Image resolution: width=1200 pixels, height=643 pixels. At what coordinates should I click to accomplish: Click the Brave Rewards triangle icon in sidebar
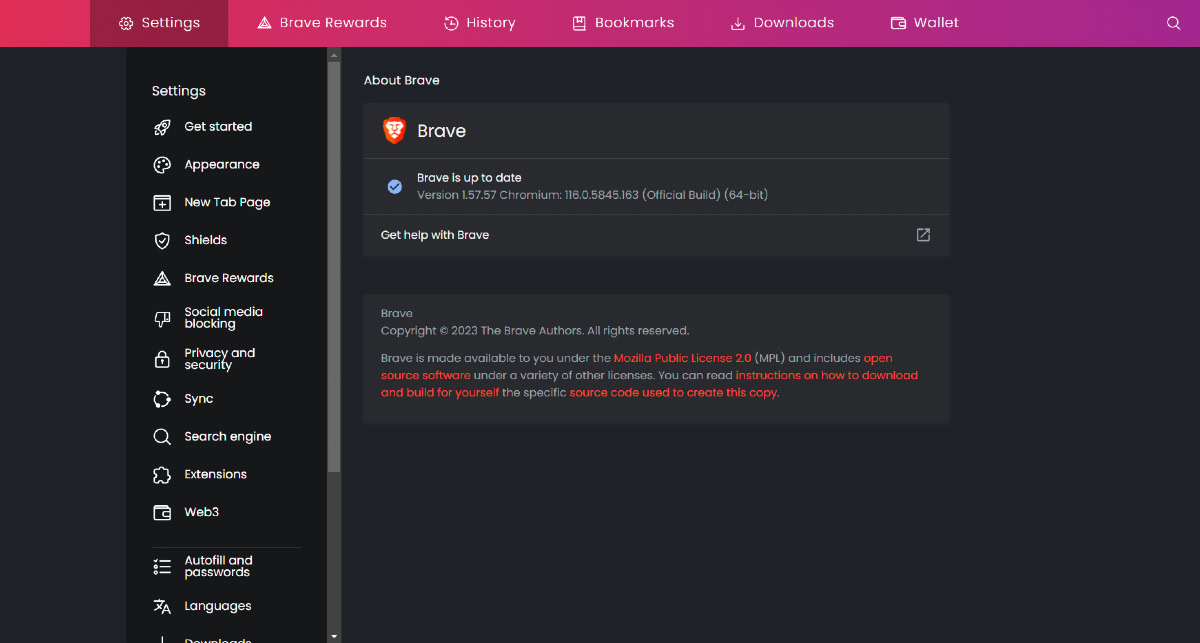point(162,279)
